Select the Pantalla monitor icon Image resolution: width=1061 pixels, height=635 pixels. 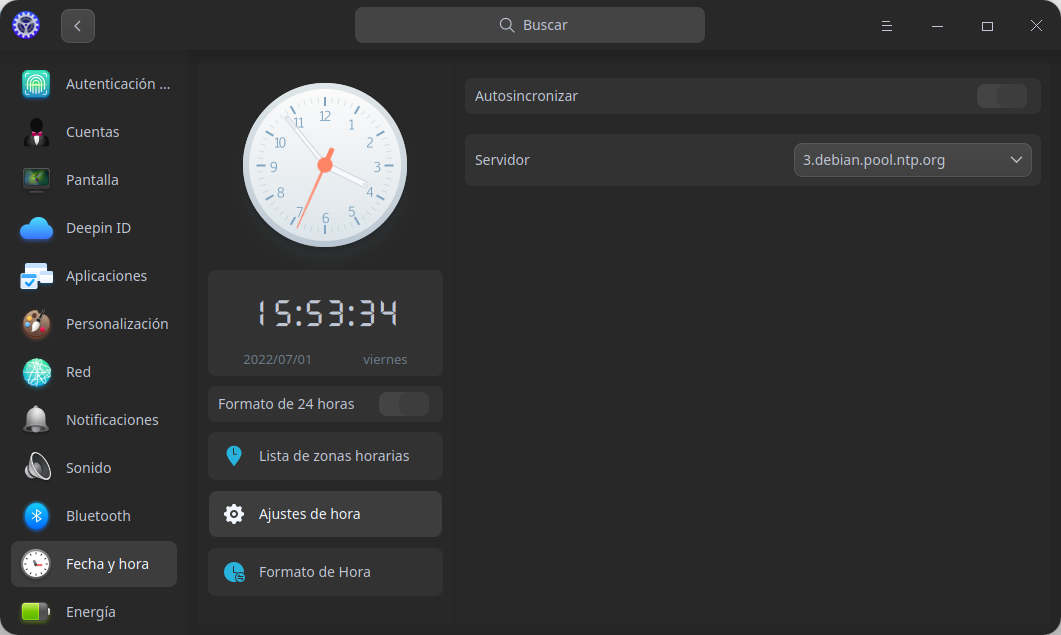pos(36,180)
